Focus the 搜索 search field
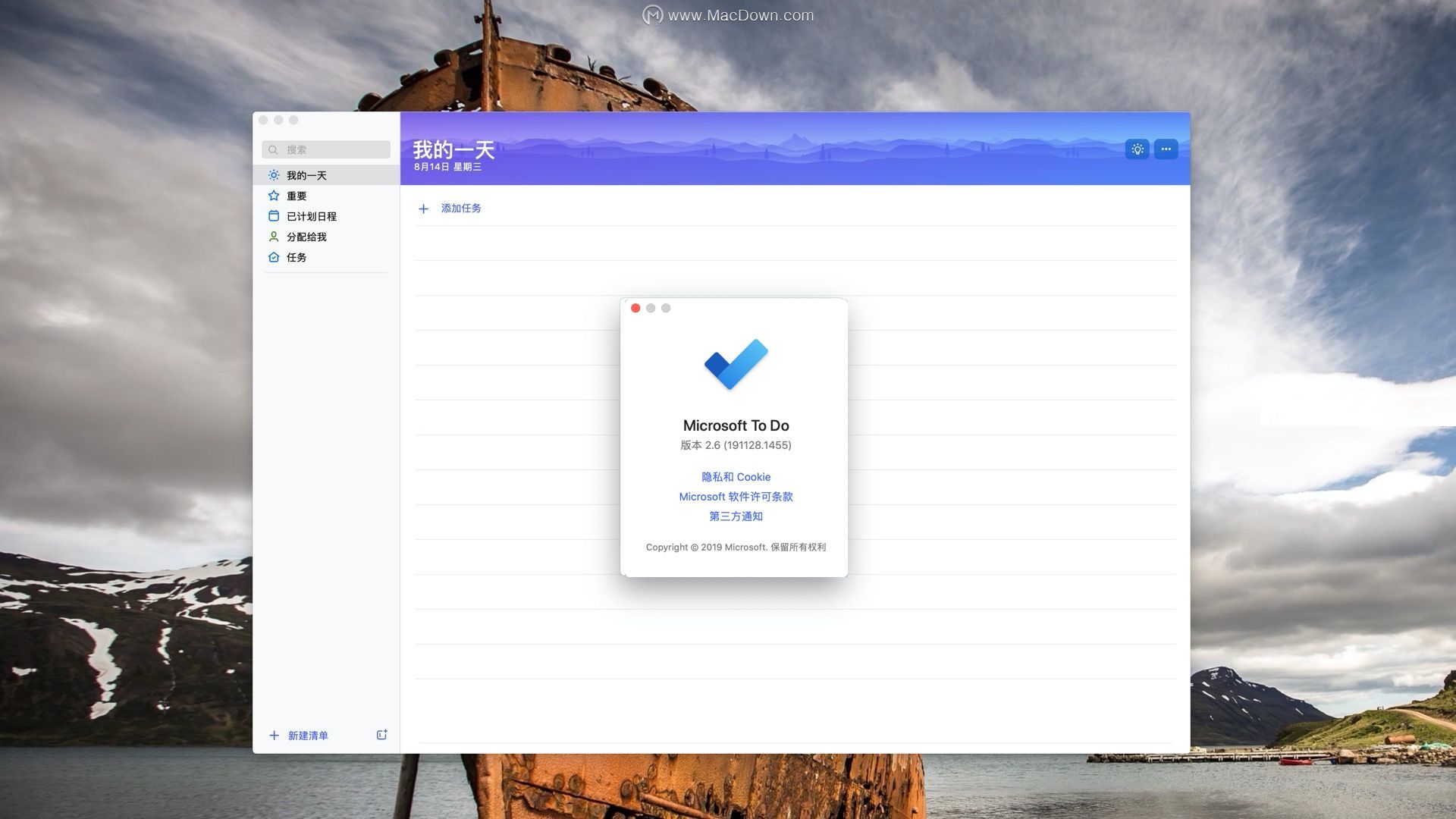The image size is (1456, 819). coord(326,150)
